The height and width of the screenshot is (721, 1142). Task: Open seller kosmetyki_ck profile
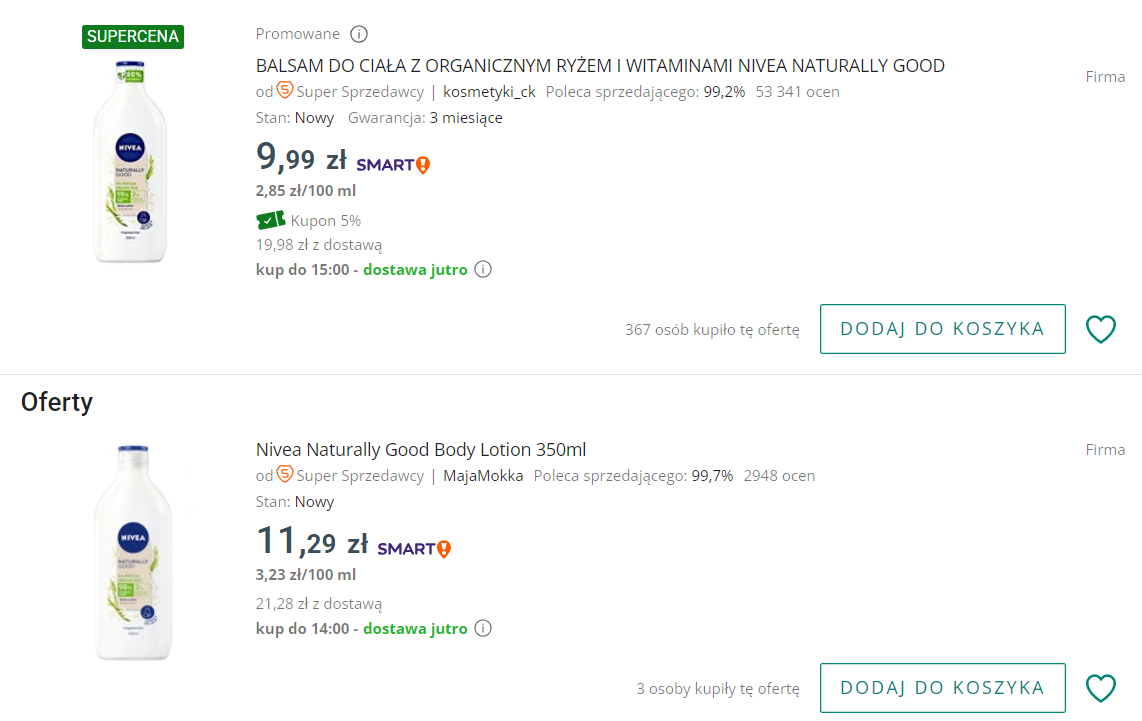tap(491, 91)
